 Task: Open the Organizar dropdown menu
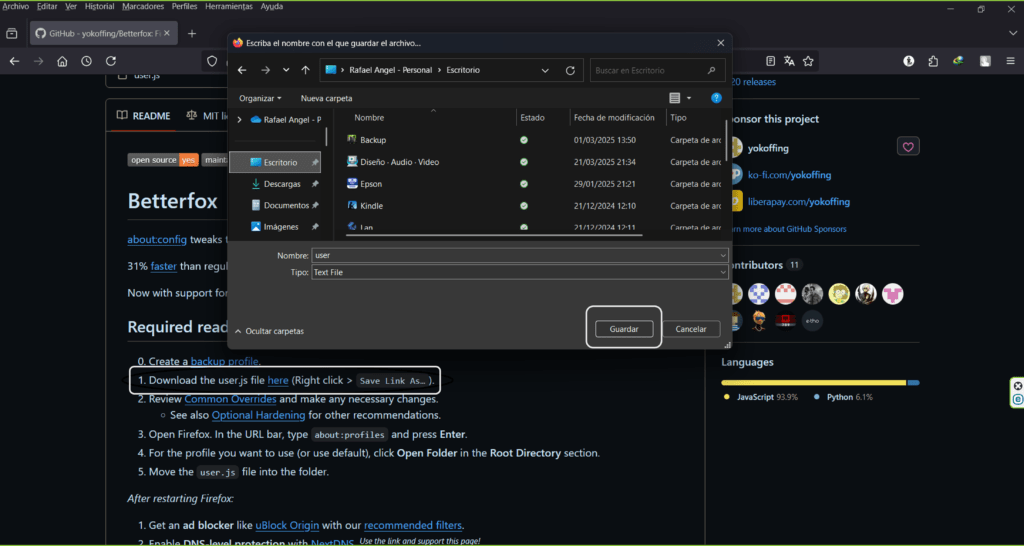click(260, 99)
